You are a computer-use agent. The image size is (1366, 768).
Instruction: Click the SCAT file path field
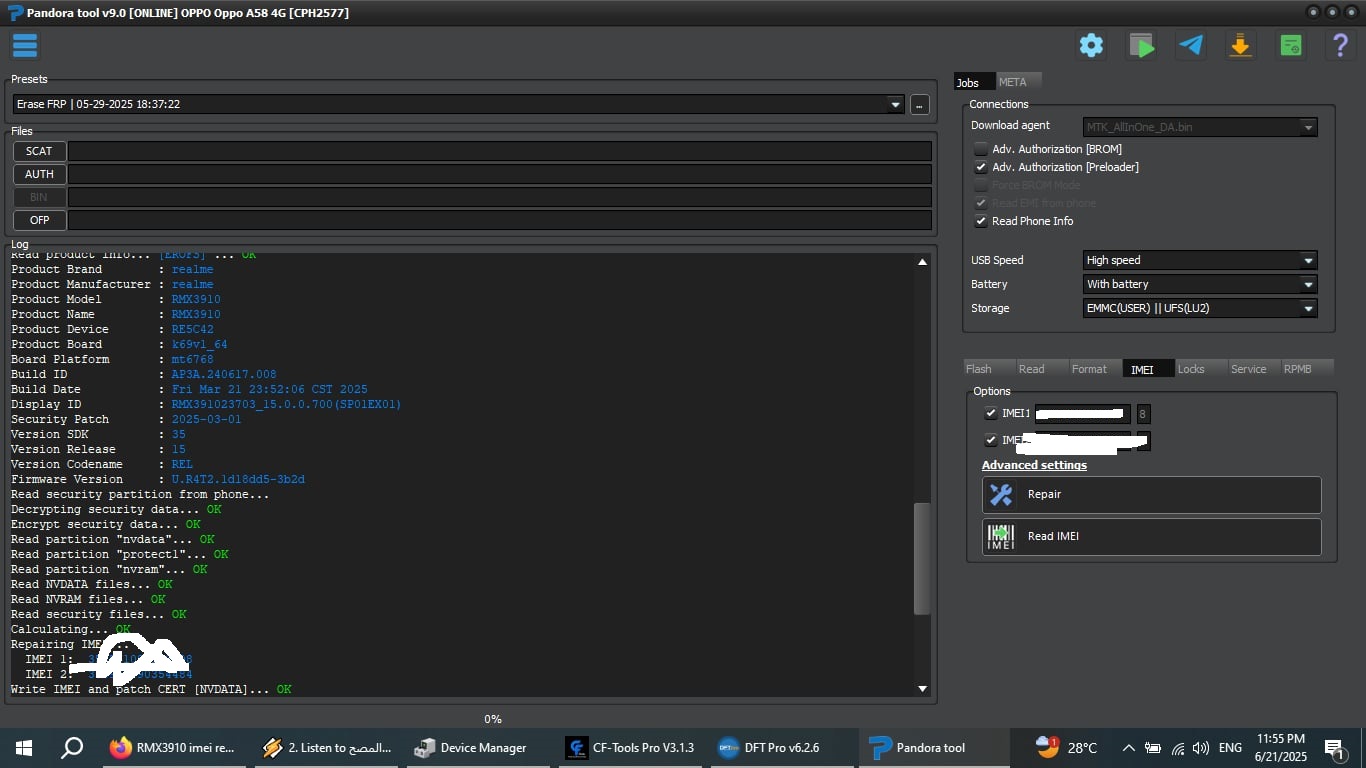click(499, 151)
